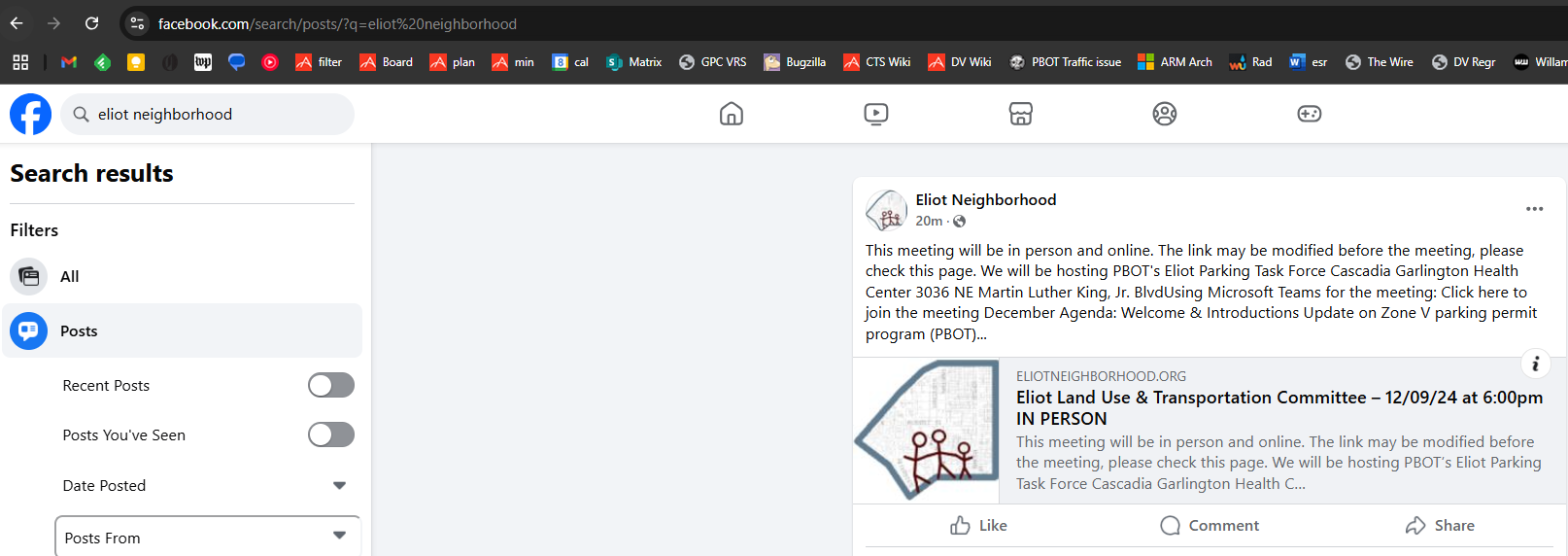Open the Facebook Video tab icon

875,114
